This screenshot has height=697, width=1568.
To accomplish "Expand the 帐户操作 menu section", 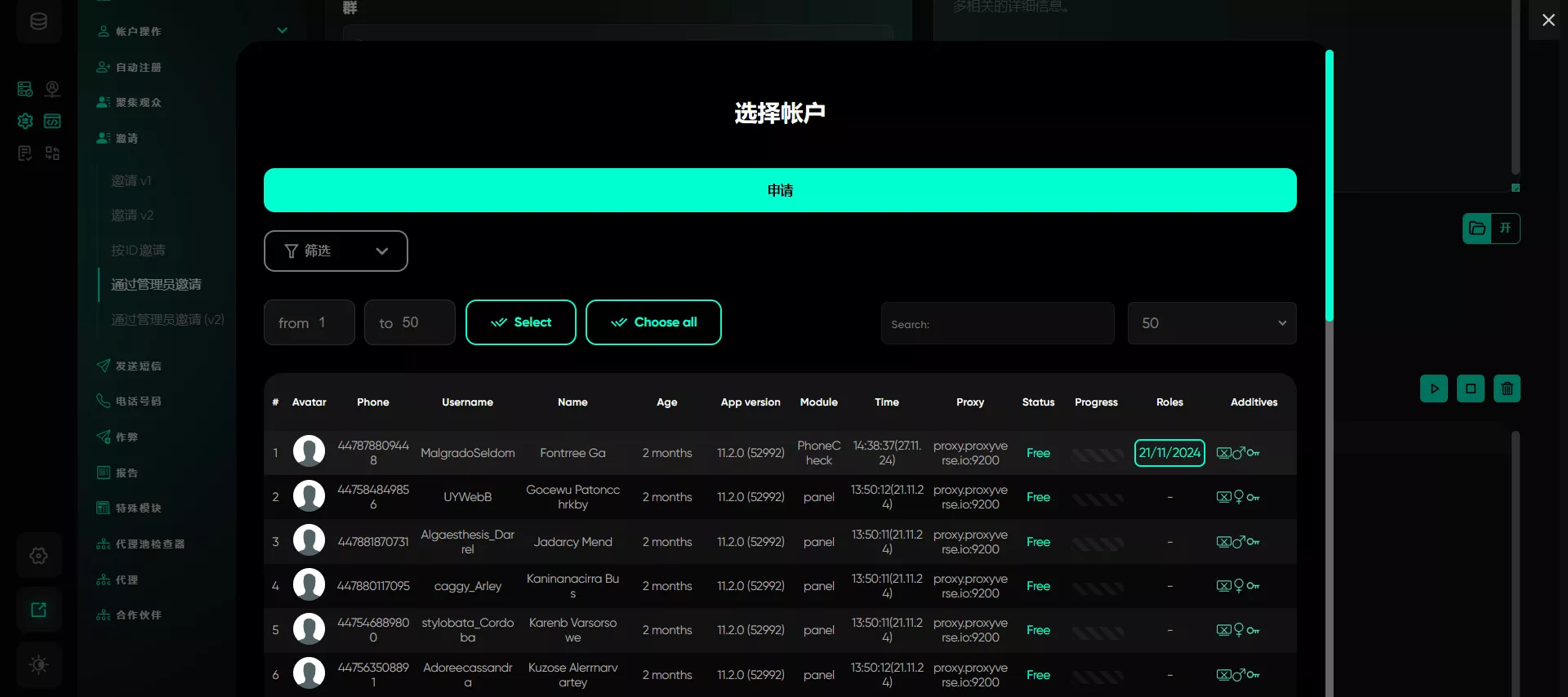I will coord(193,31).
